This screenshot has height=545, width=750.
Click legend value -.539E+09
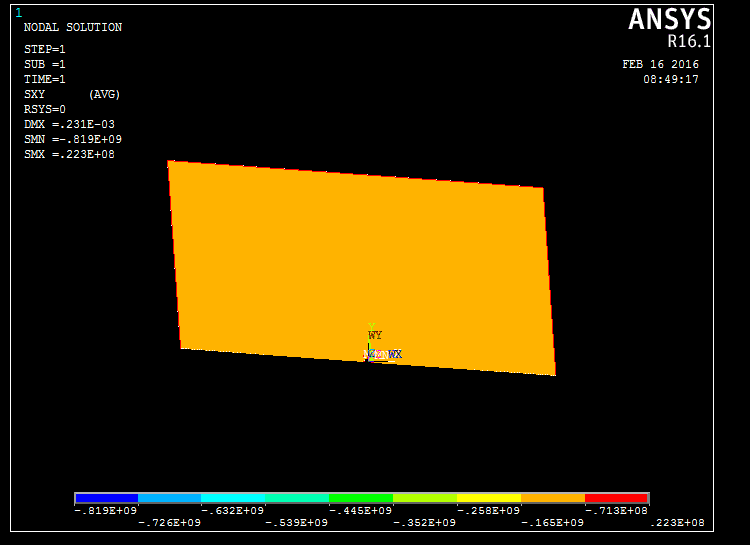pyautogui.click(x=297, y=523)
